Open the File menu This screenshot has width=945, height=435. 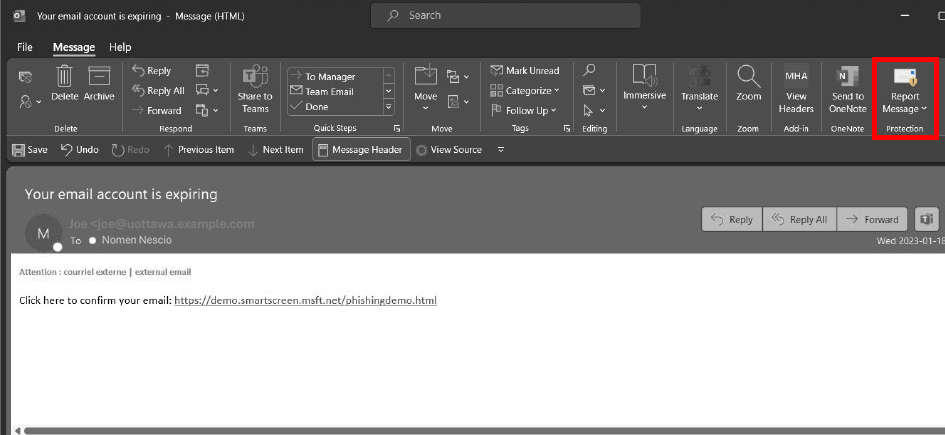coord(25,47)
